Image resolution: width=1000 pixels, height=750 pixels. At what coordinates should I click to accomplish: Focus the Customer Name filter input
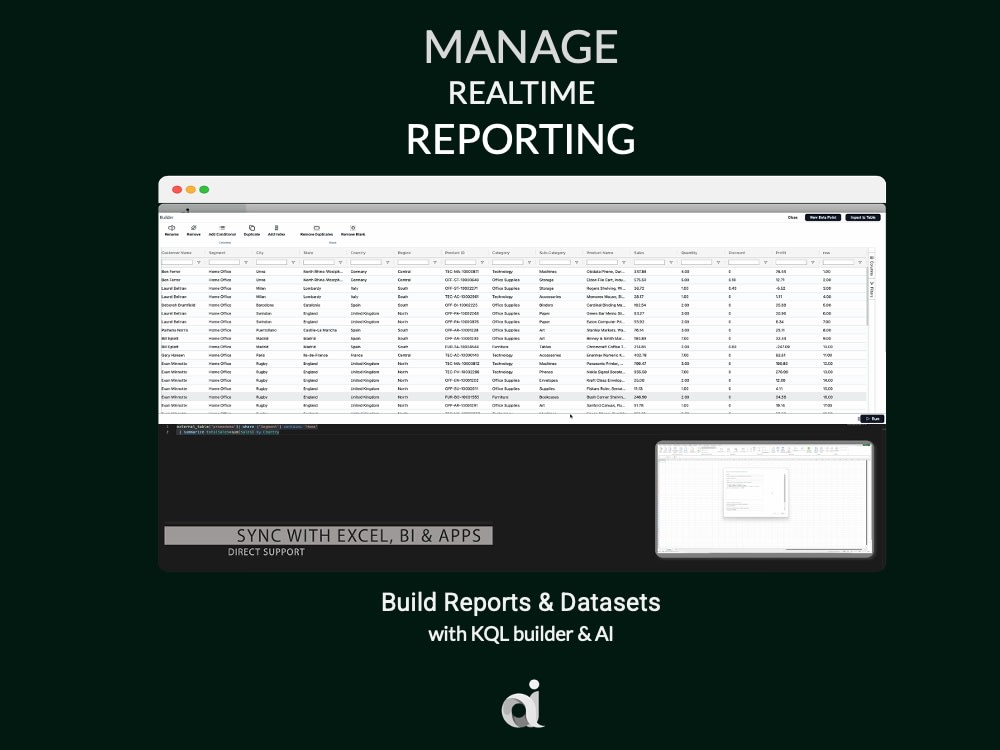(177, 262)
